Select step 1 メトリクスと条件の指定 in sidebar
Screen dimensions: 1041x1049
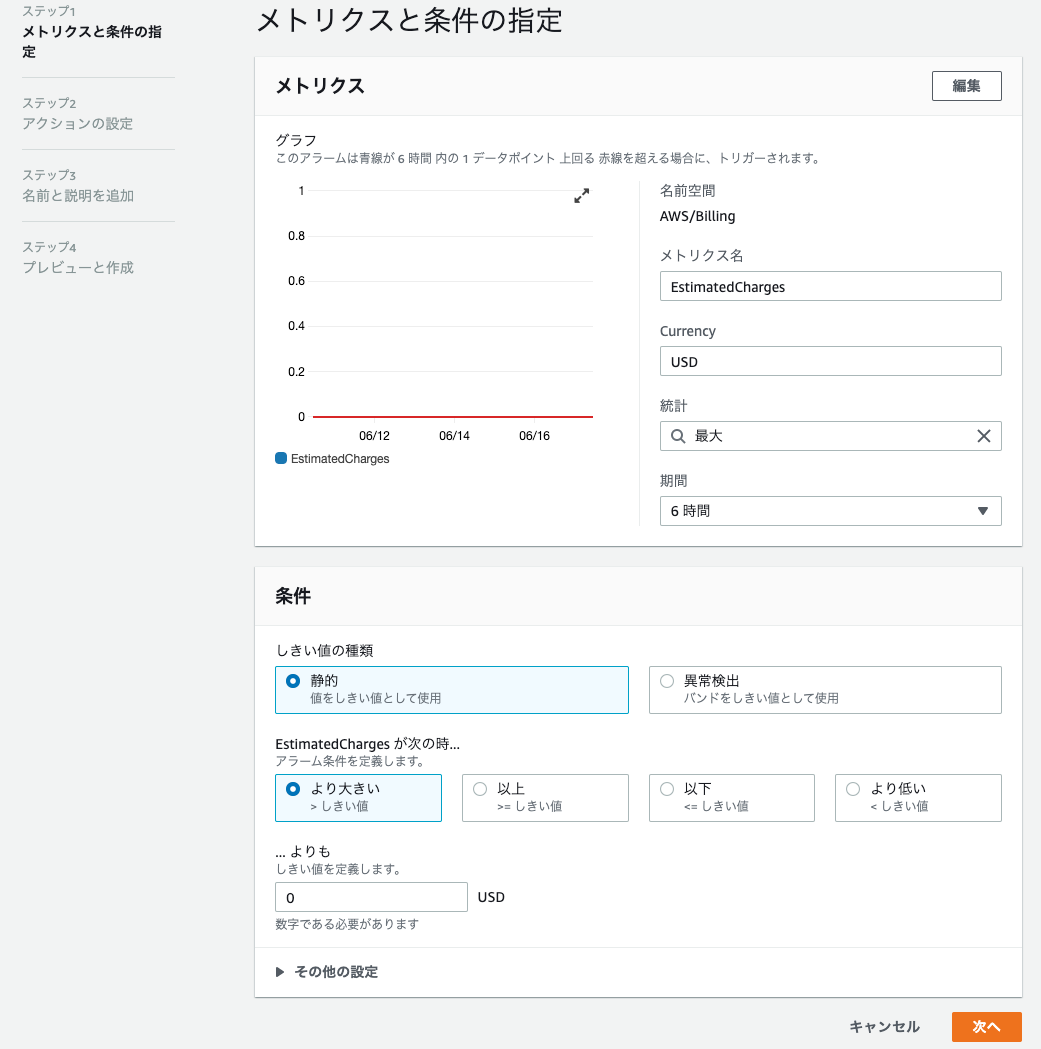pos(92,41)
